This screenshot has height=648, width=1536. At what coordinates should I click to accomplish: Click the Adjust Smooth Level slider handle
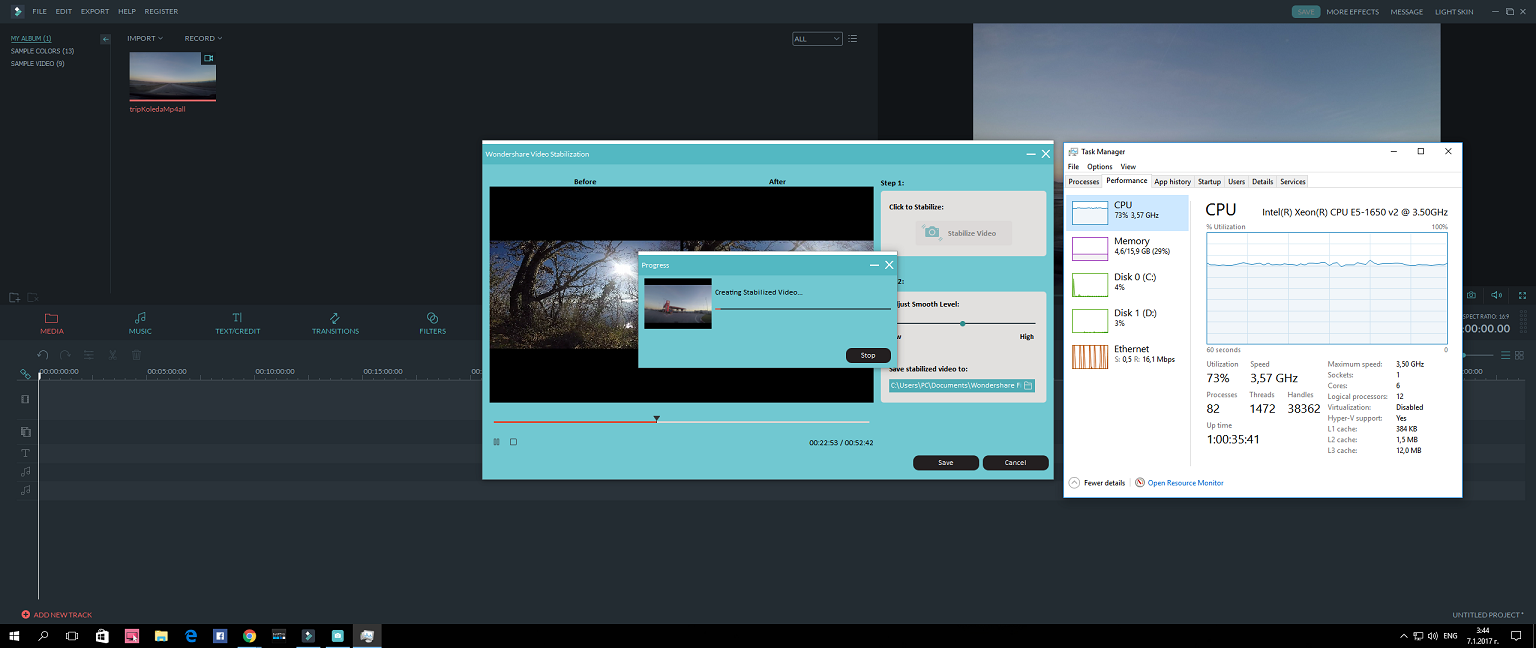[x=962, y=324]
